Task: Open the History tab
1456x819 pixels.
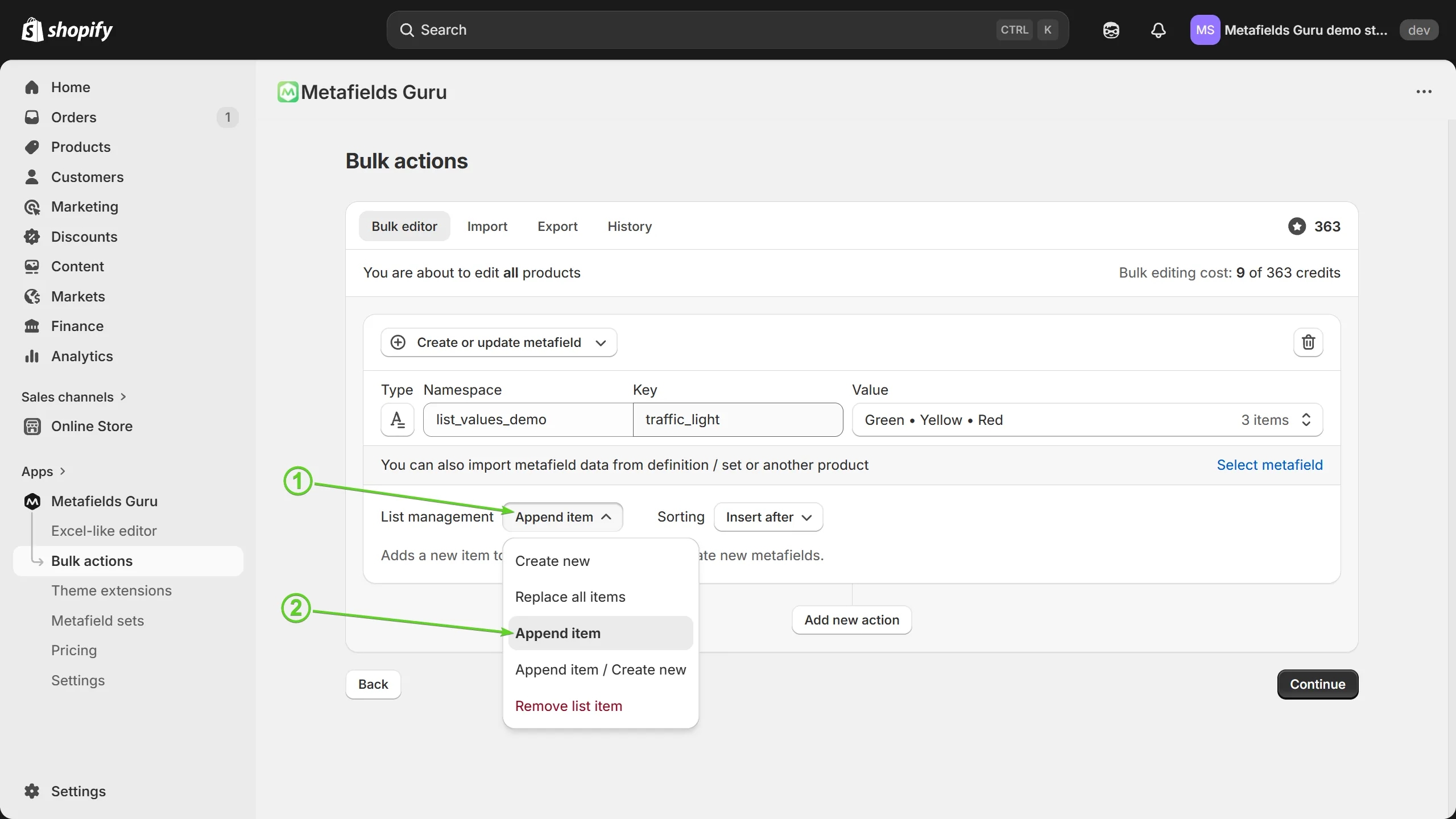Action: click(630, 226)
